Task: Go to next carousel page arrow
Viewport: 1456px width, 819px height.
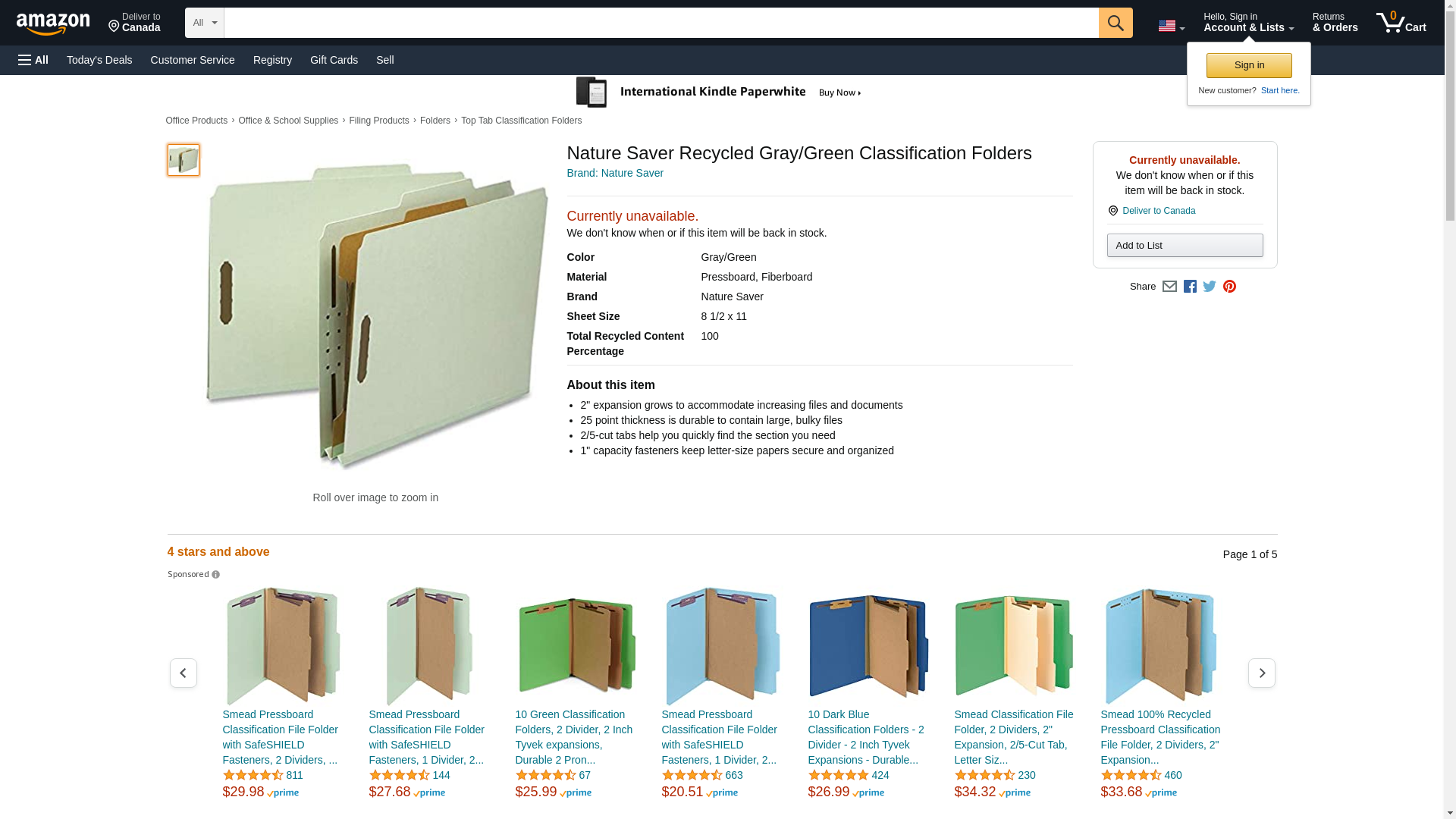Action: 1261,673
